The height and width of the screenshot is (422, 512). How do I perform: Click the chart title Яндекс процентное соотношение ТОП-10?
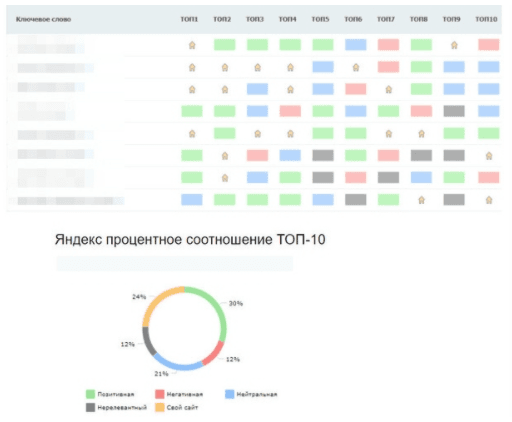[190, 240]
